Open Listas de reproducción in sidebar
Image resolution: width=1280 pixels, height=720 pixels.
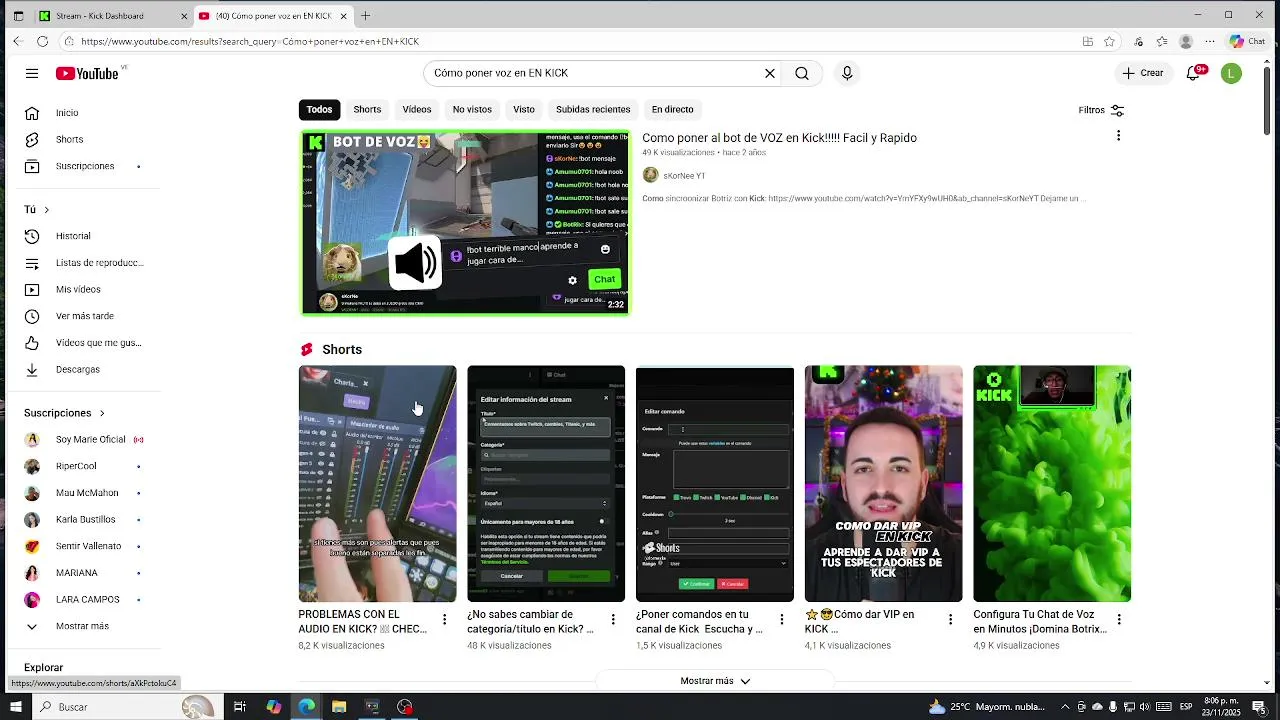click(99, 263)
